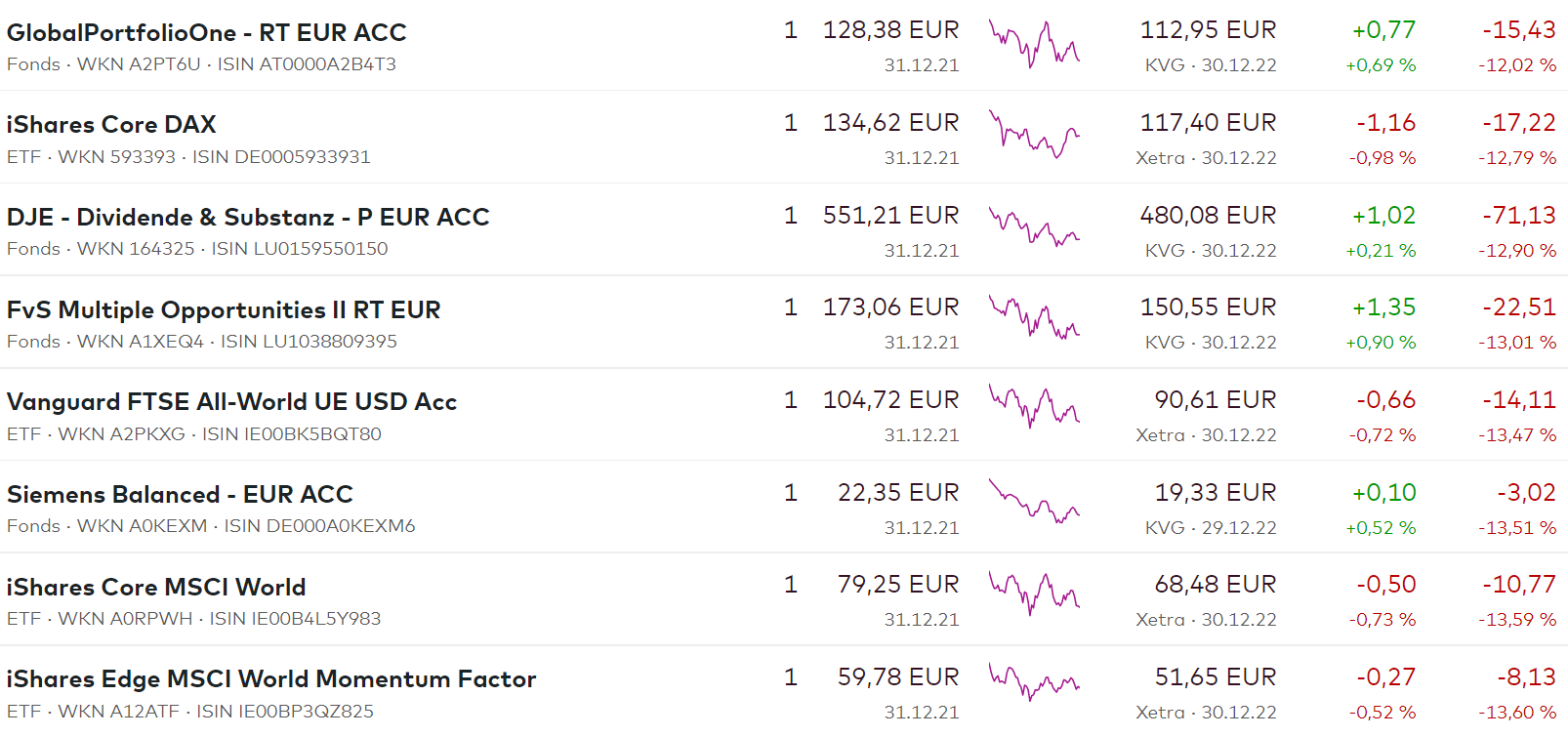The image size is (1568, 737).
Task: Click the -17,22 total loss value
Action: pyautogui.click(x=1518, y=123)
